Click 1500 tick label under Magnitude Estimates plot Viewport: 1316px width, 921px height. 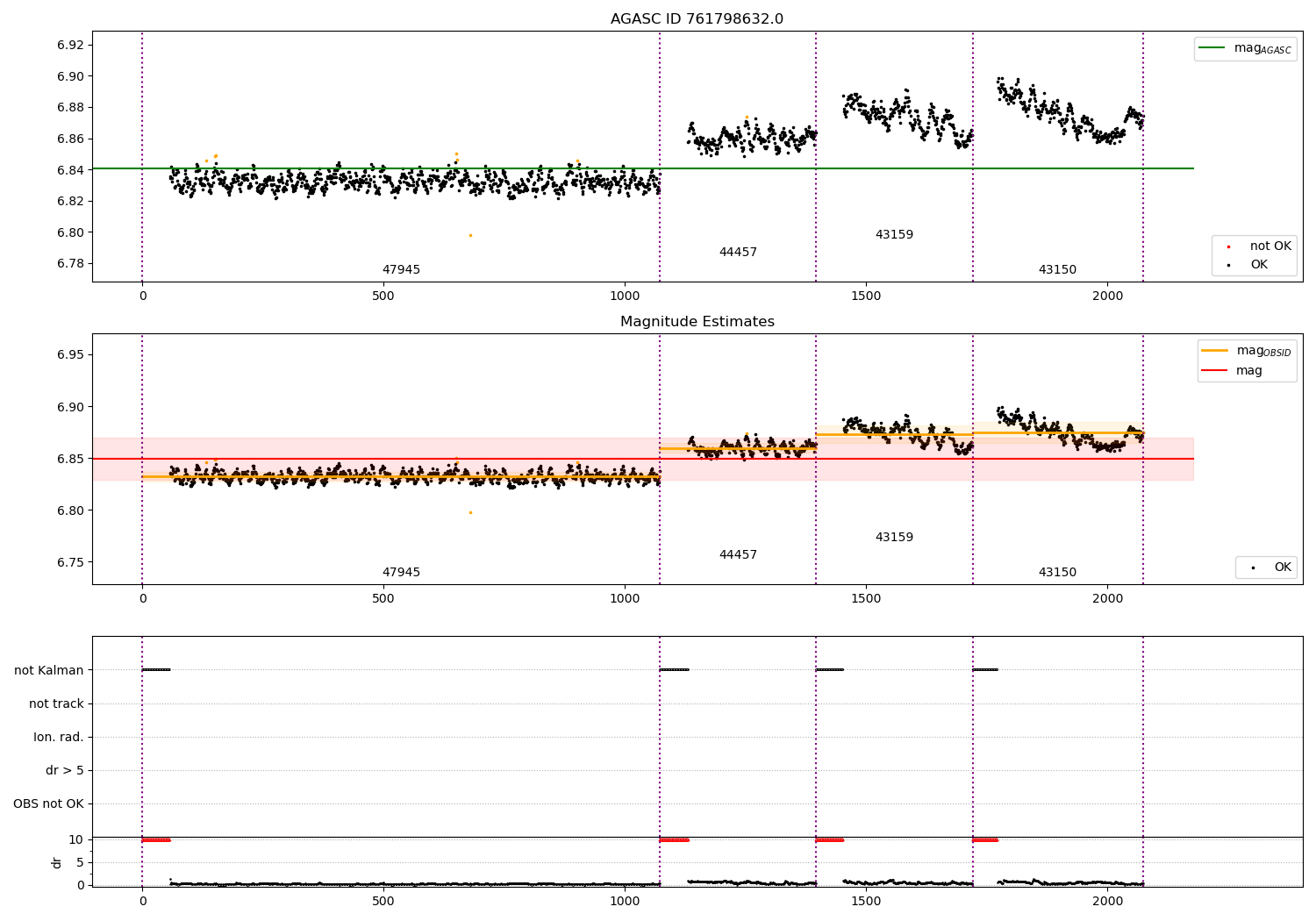tap(866, 599)
